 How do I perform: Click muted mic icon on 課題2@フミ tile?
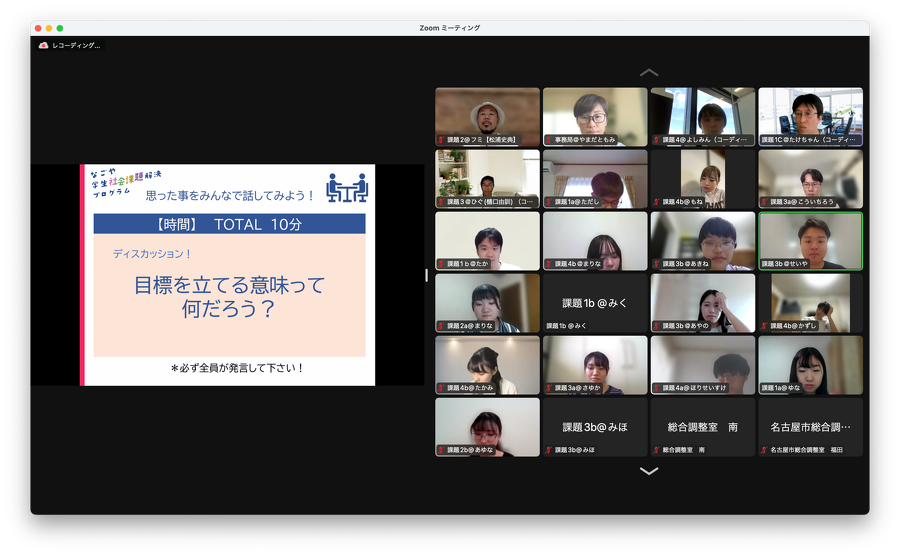pos(441,141)
